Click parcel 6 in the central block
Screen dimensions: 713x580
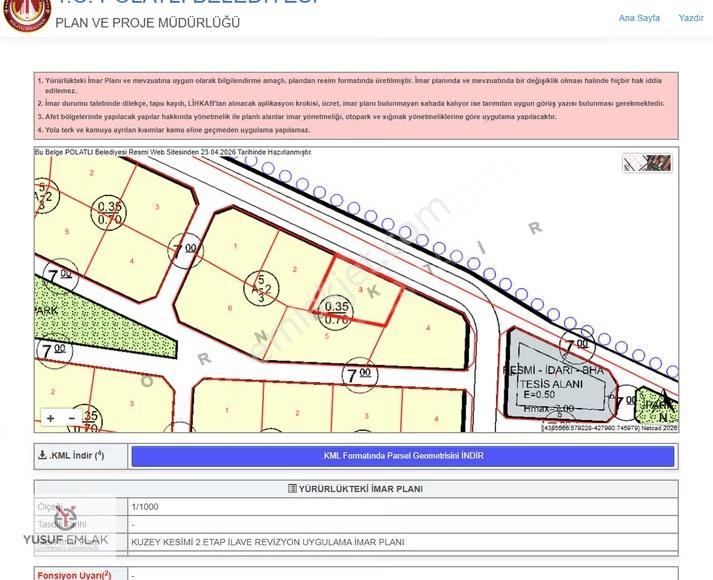point(230,308)
